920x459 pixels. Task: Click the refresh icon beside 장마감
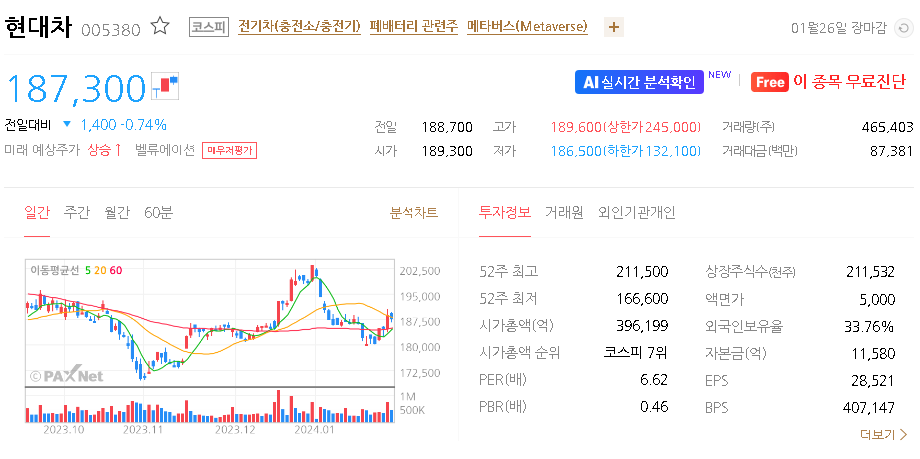point(904,28)
